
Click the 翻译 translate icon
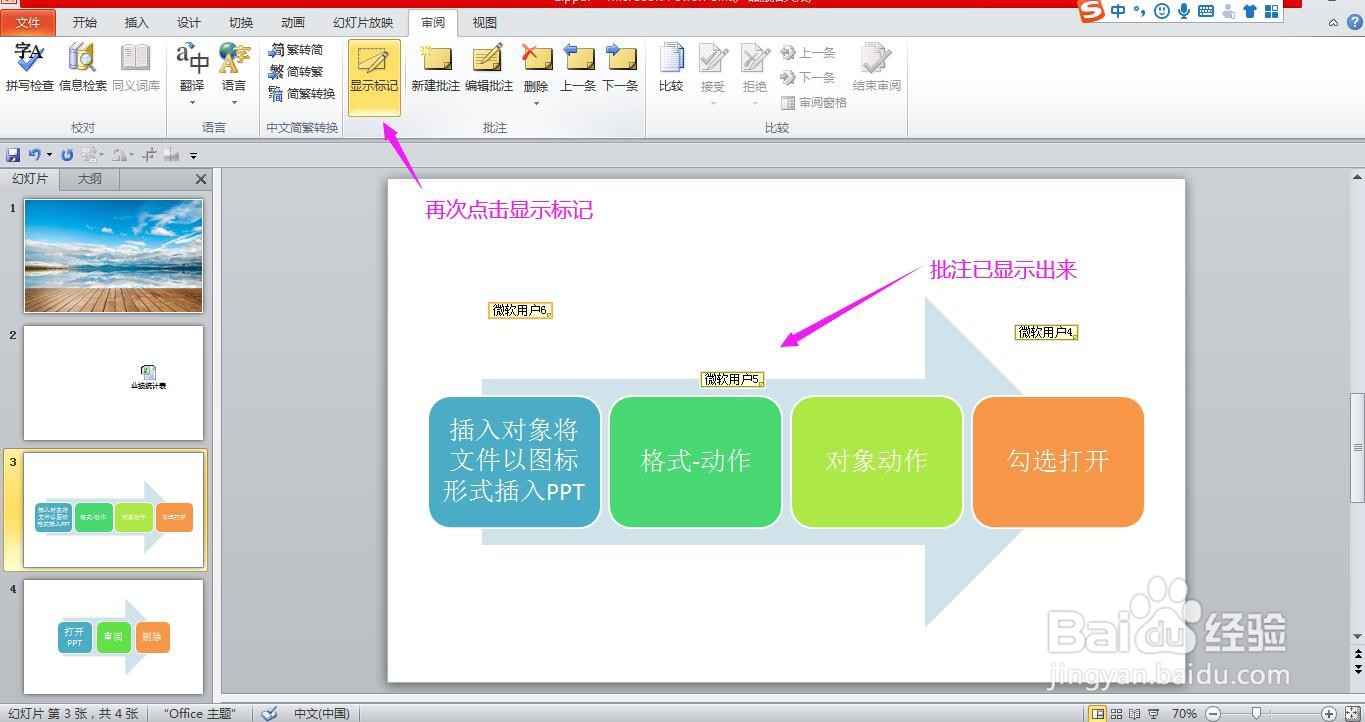(192, 60)
